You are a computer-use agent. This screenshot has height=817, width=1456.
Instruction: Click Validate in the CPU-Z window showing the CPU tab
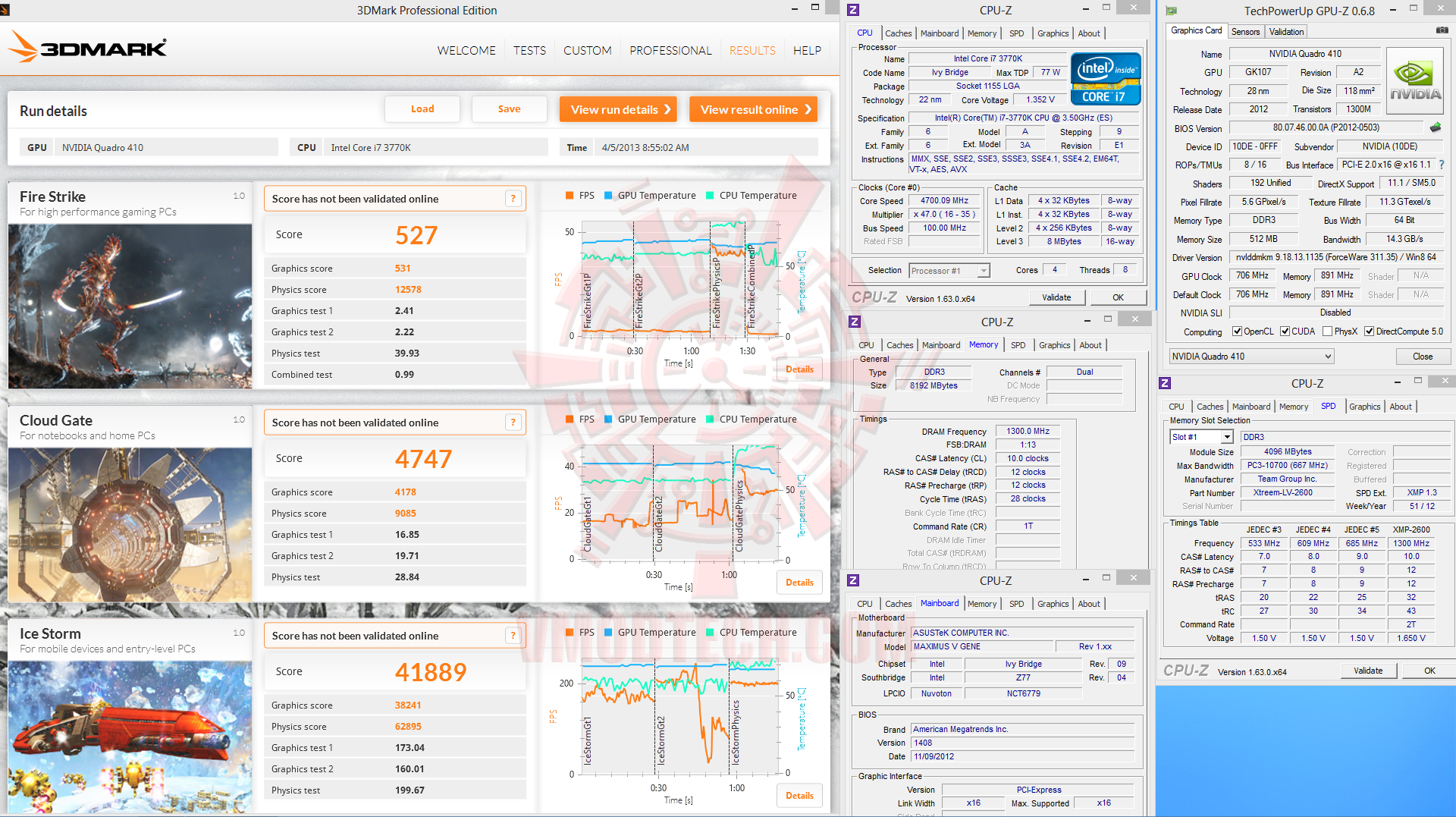[x=1056, y=297]
